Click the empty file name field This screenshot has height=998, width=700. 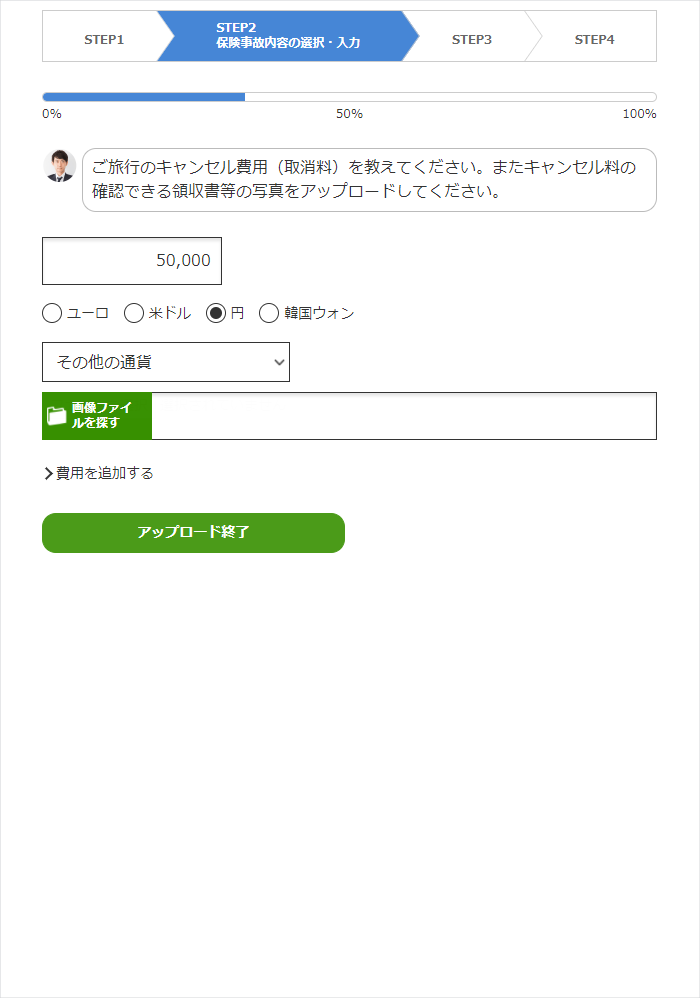coord(403,416)
